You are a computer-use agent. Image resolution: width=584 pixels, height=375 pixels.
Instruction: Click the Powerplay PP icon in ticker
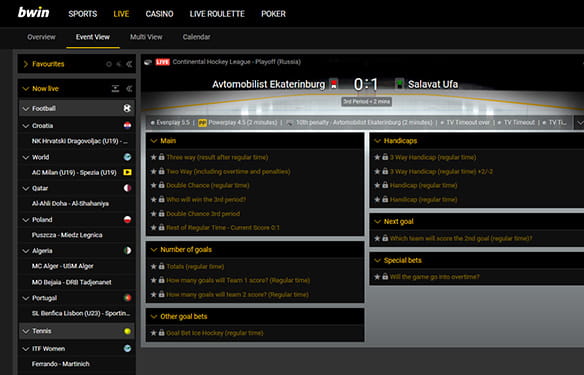(x=202, y=123)
